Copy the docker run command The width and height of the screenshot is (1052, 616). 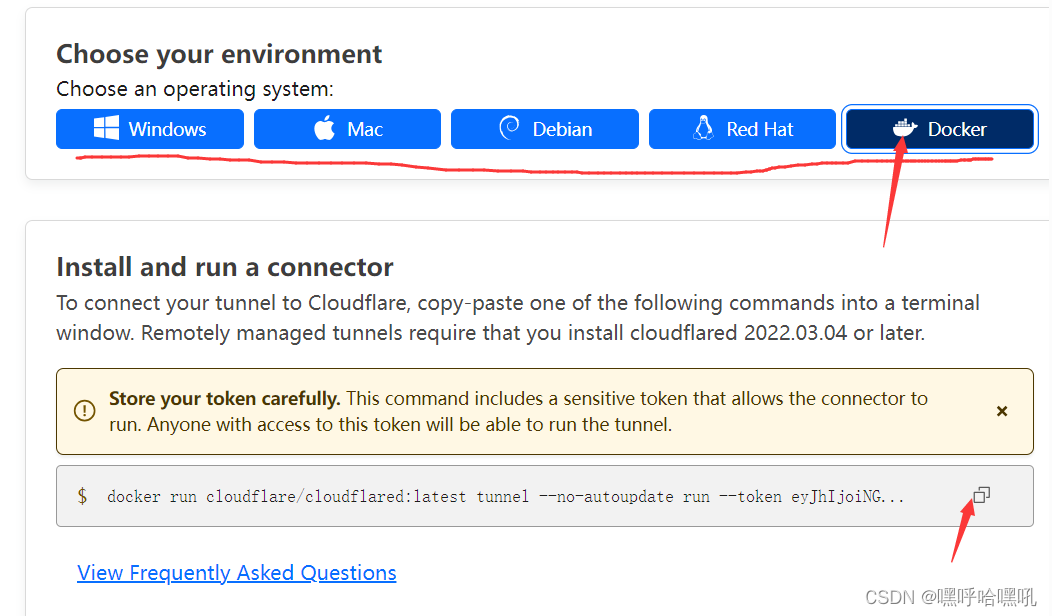pos(981,495)
